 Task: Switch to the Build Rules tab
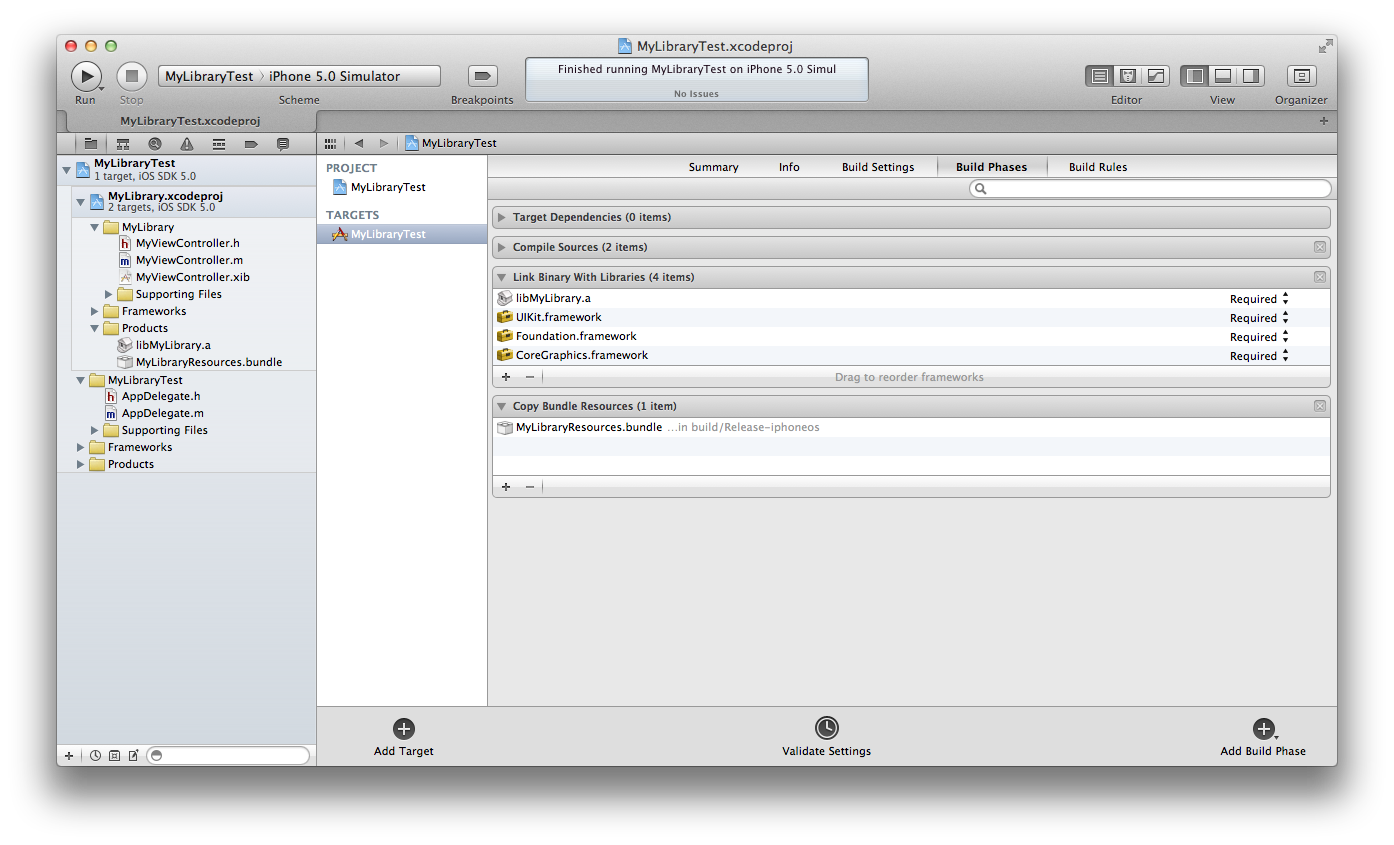[1098, 167]
